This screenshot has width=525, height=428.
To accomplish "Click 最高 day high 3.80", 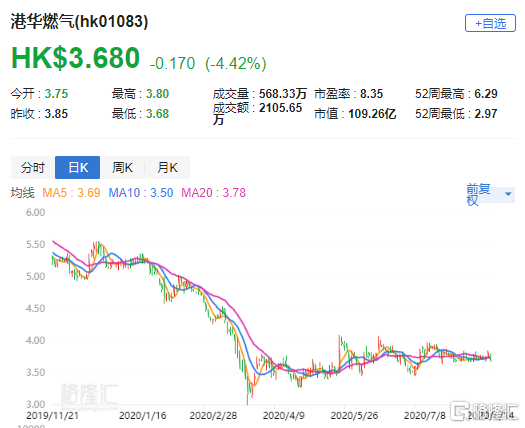I will [140, 94].
